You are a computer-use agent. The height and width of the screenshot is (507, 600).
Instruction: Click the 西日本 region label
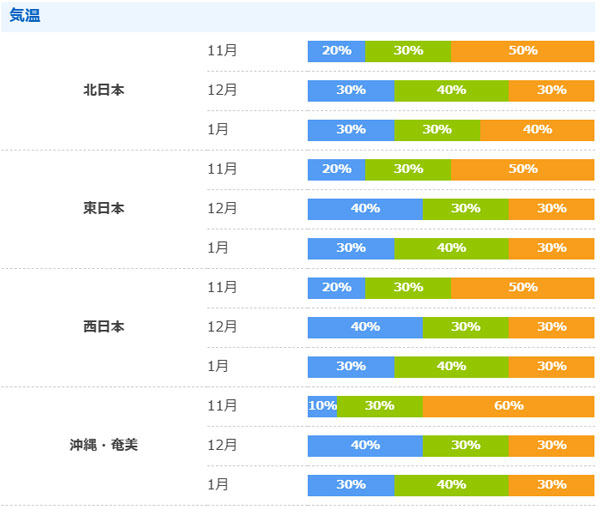tap(104, 327)
